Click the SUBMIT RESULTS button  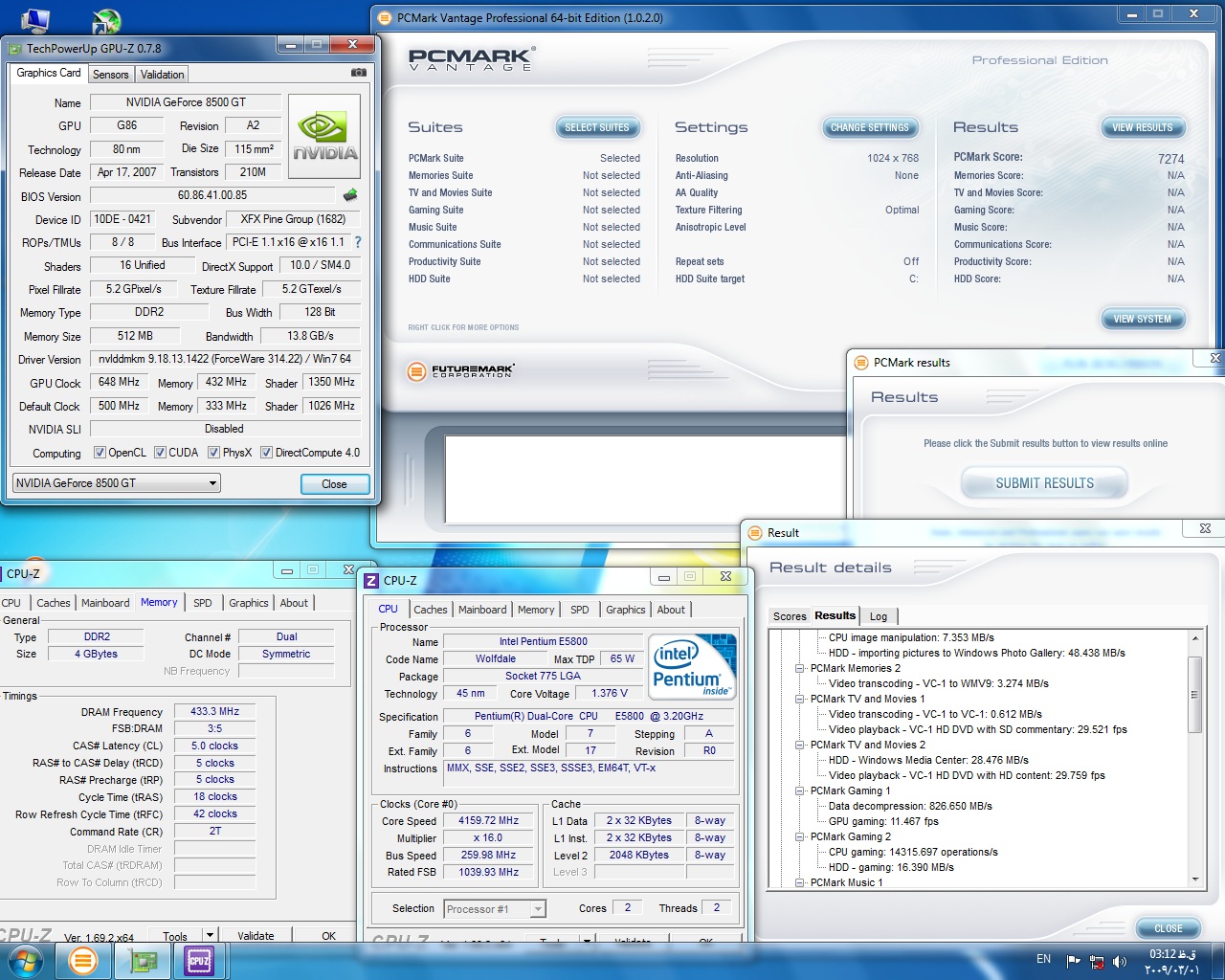(1044, 483)
